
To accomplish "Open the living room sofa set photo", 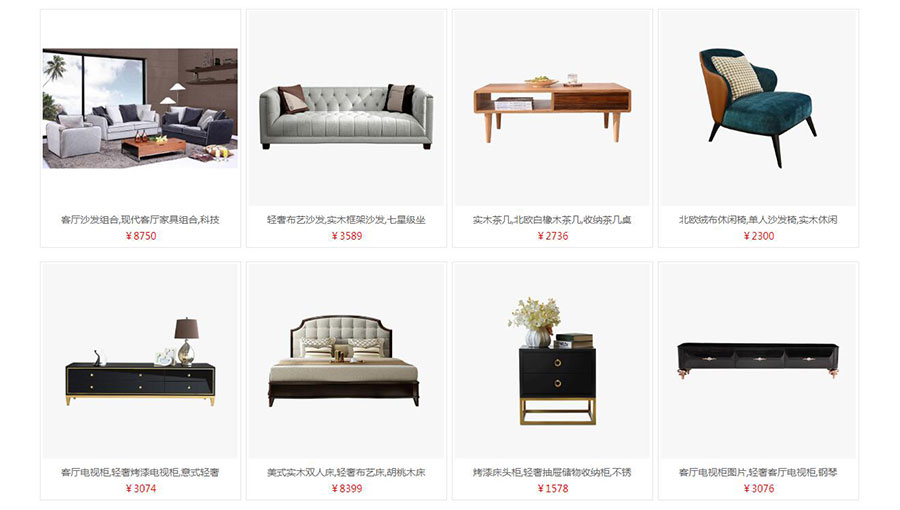I will coord(140,108).
